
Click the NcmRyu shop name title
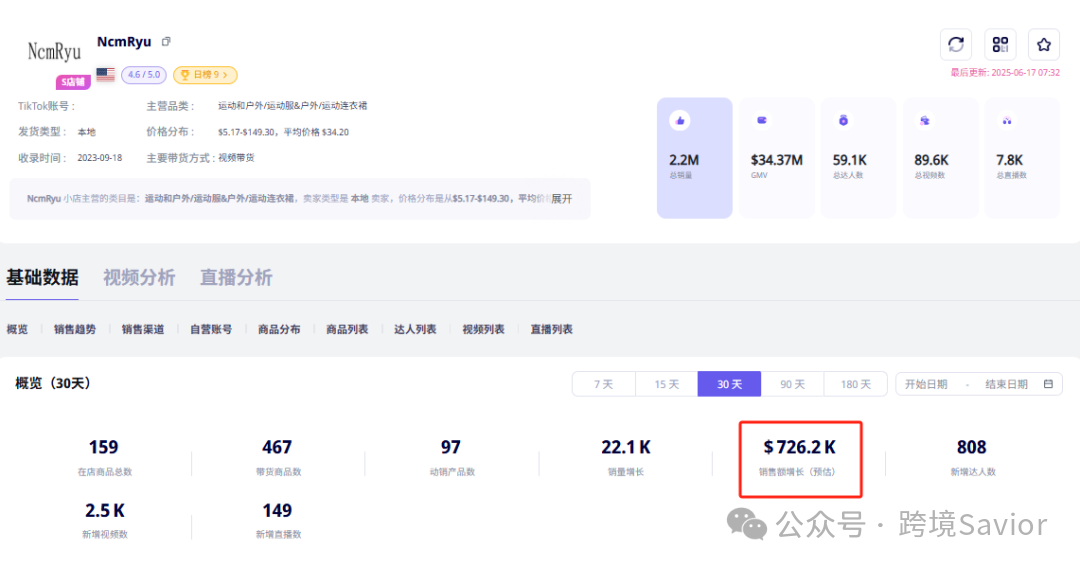tap(124, 41)
